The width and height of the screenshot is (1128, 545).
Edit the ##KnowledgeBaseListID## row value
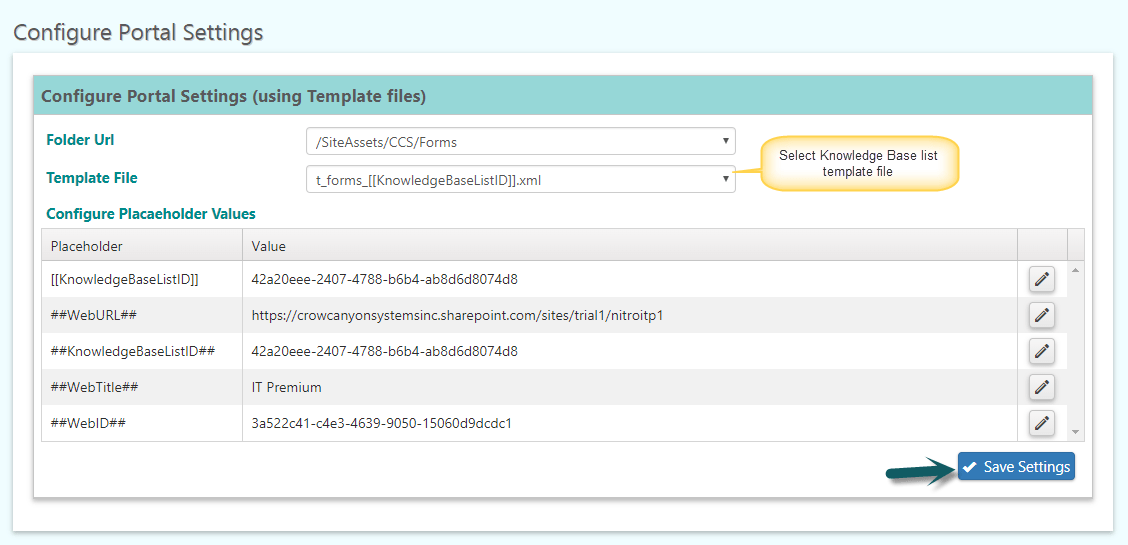click(1042, 351)
